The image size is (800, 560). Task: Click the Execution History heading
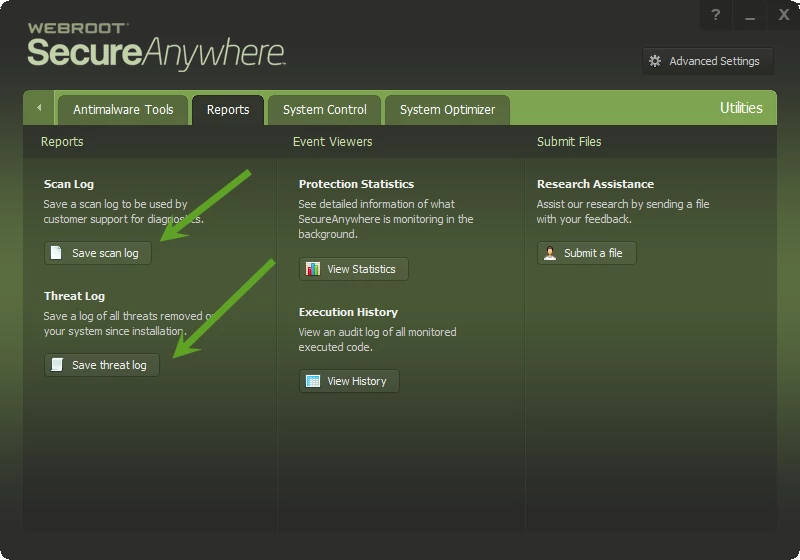(348, 312)
